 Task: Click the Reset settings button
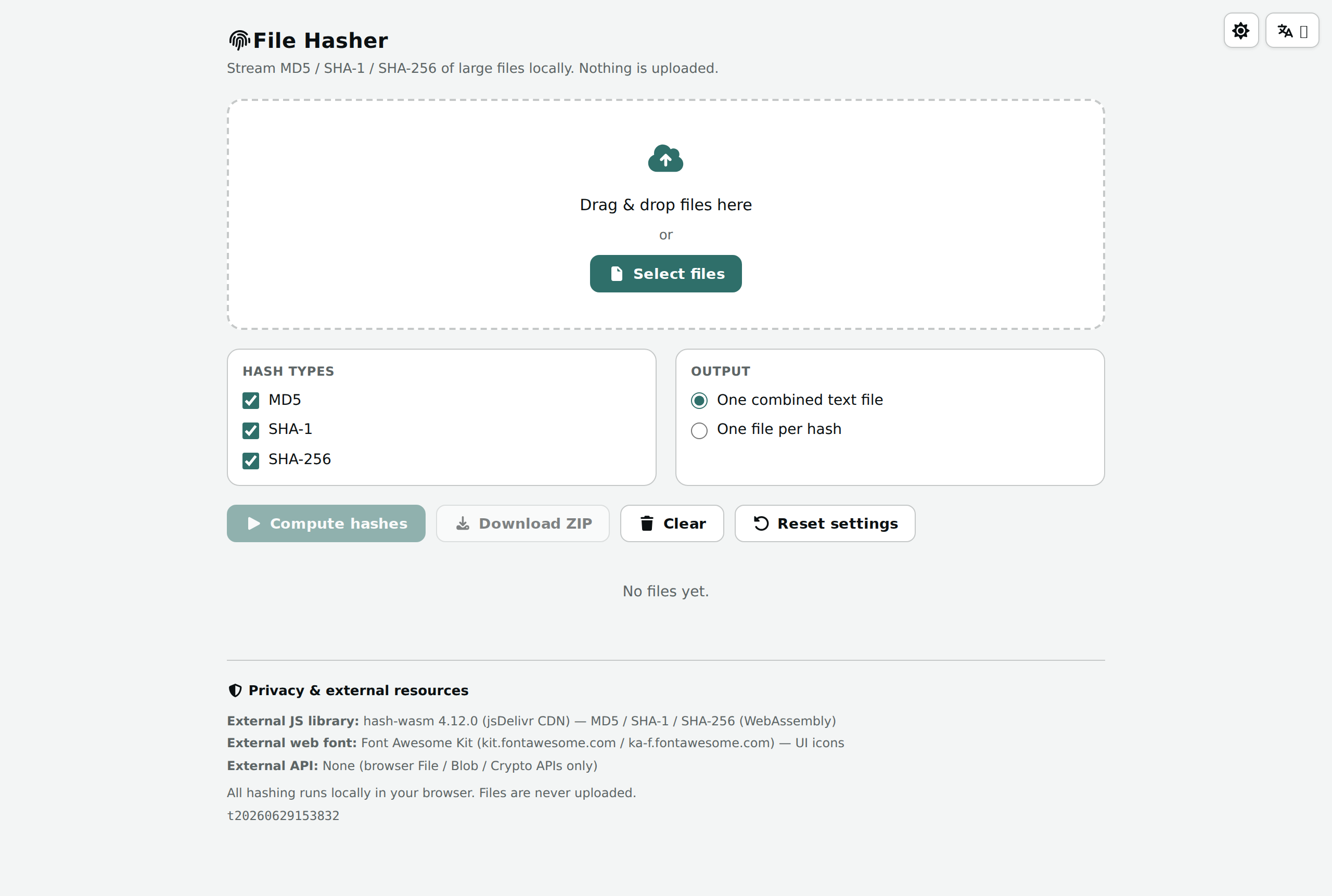pos(825,523)
